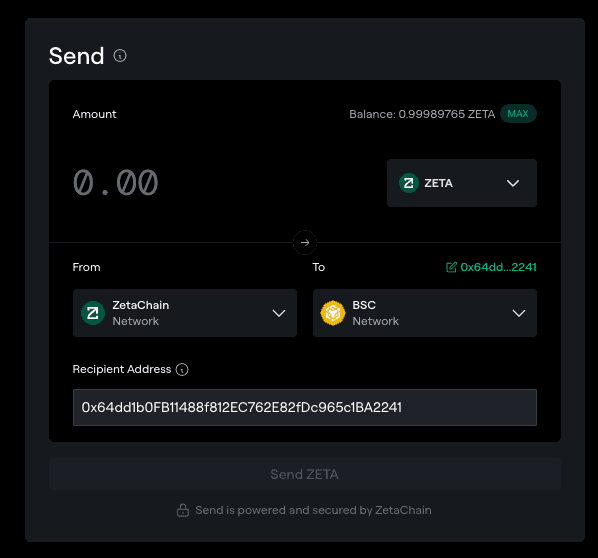This screenshot has width=598, height=558.
Task: Expand the ZetaChain Network source dropdown
Action: [x=185, y=313]
